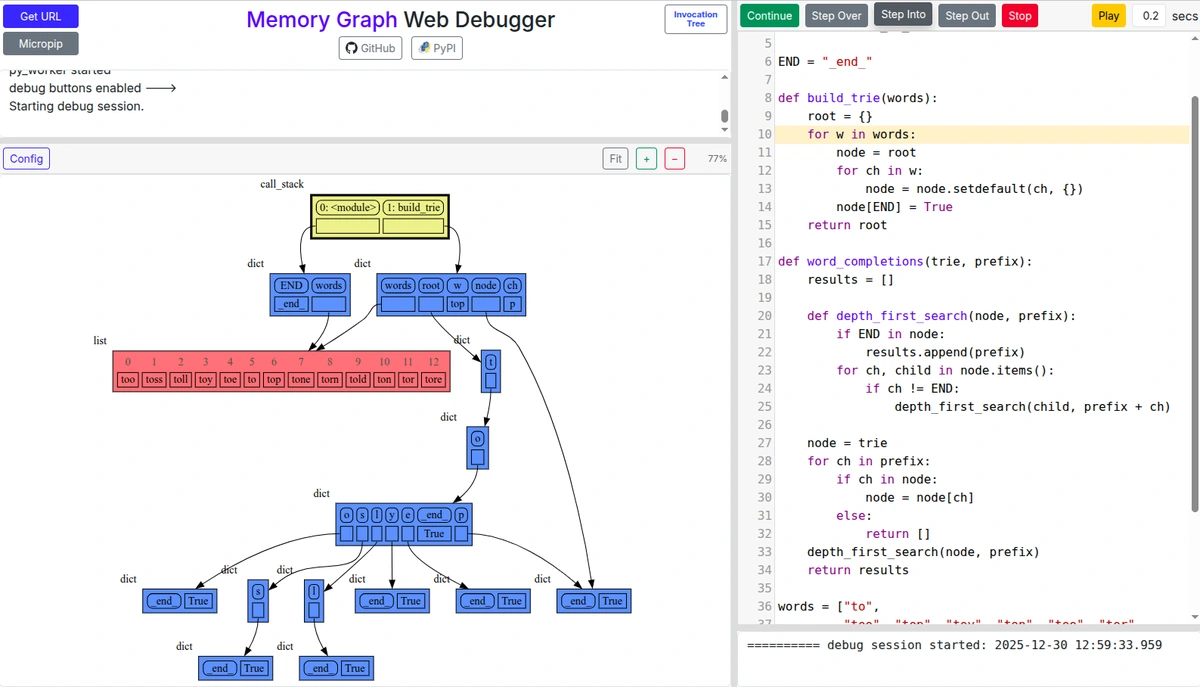Click the red zoom out minus button
Image resolution: width=1200 pixels, height=687 pixels.
click(675, 158)
